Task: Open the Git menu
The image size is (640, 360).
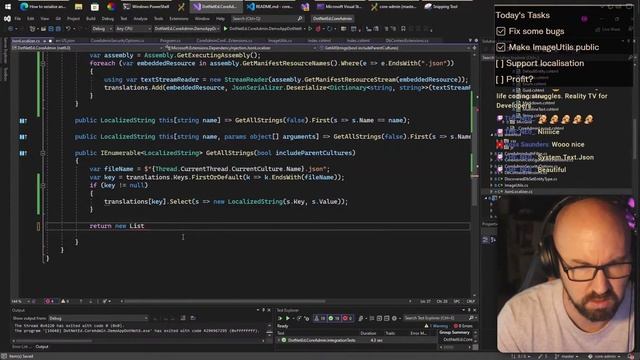Action: click(58, 18)
